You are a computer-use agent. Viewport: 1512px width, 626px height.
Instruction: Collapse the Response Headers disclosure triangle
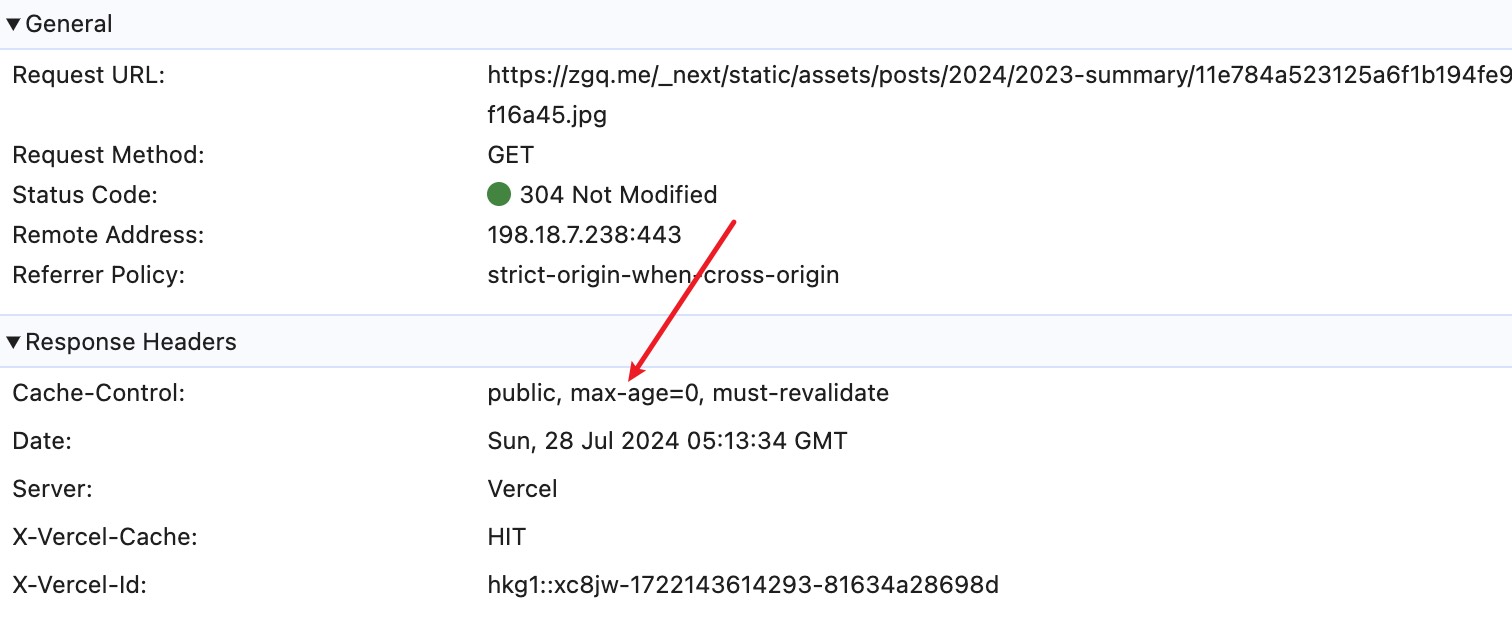[13, 343]
